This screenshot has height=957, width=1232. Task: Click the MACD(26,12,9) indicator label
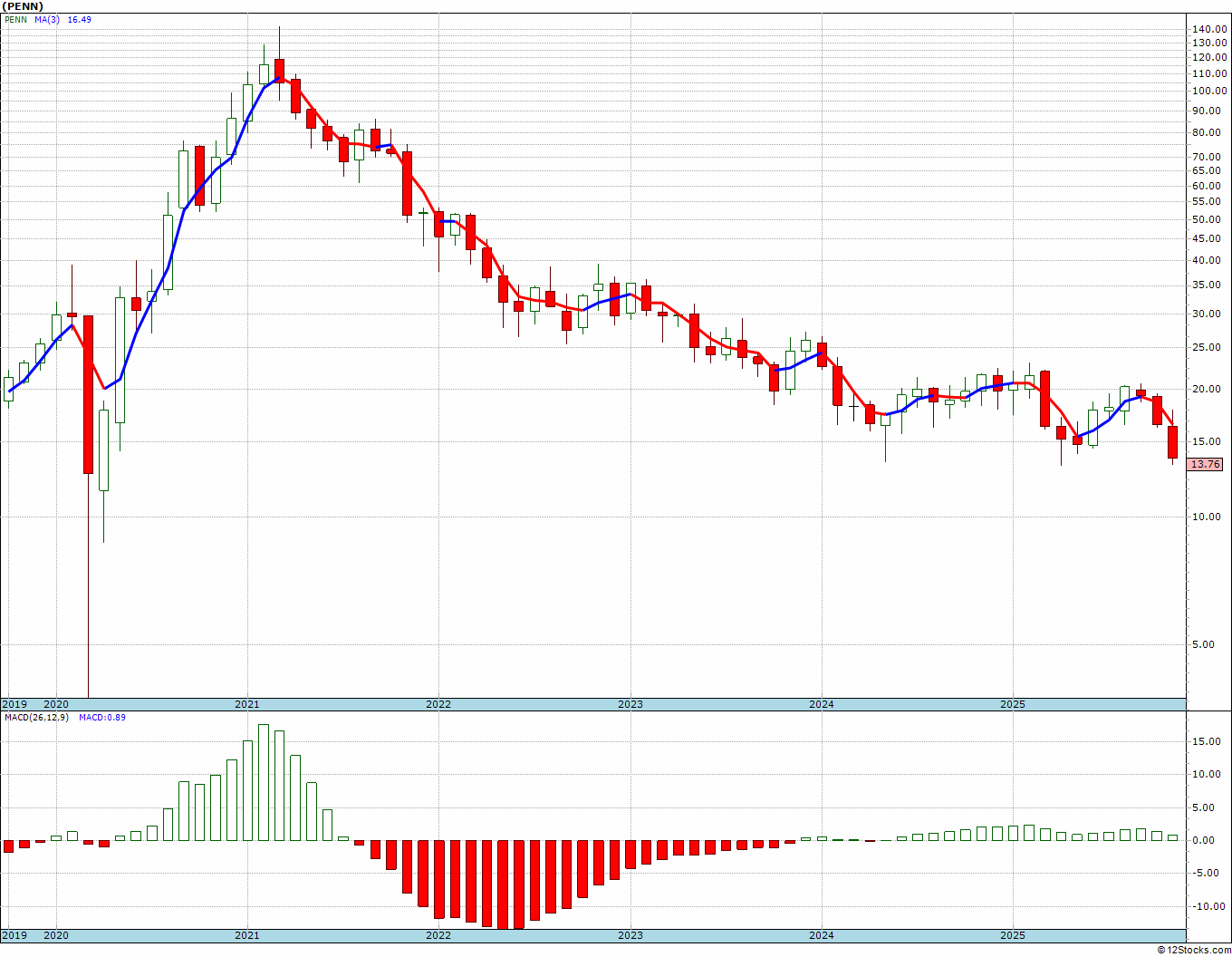coord(37,718)
